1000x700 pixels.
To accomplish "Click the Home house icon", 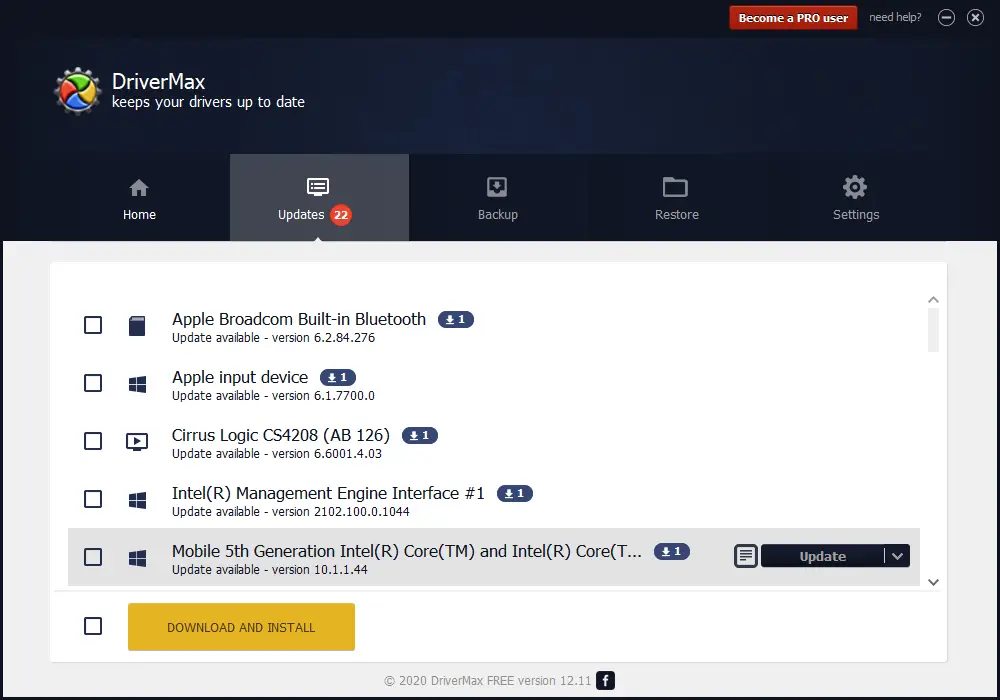I will (139, 187).
